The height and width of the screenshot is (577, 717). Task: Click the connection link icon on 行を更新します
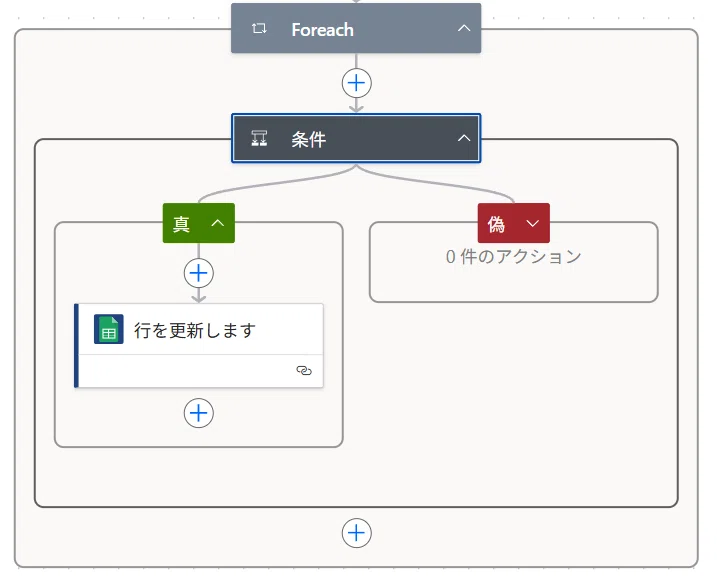(x=304, y=370)
